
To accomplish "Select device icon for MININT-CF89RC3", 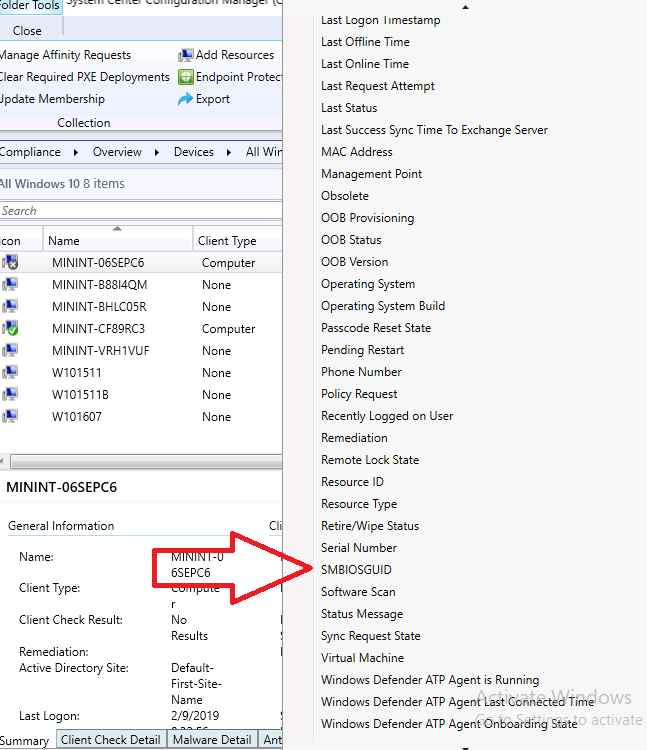I will [x=10, y=329].
